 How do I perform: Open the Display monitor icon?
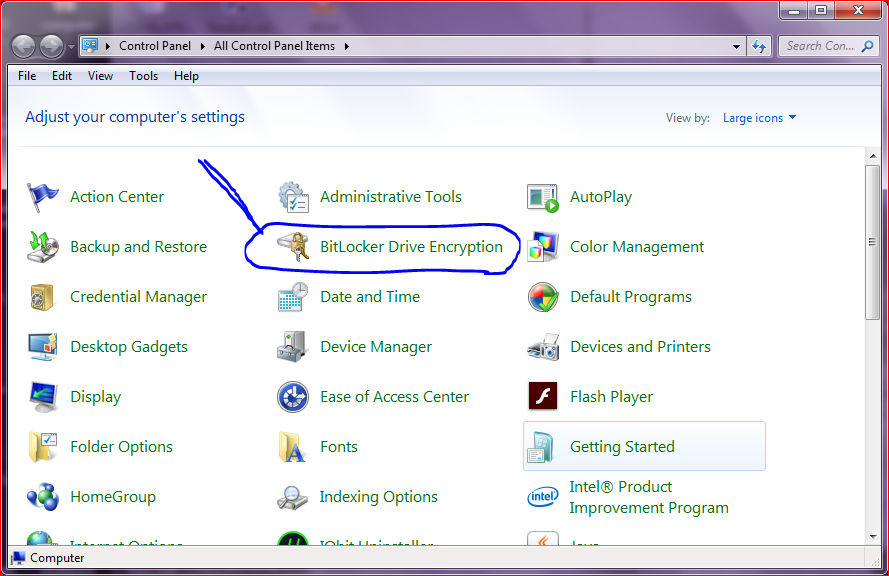pos(43,397)
